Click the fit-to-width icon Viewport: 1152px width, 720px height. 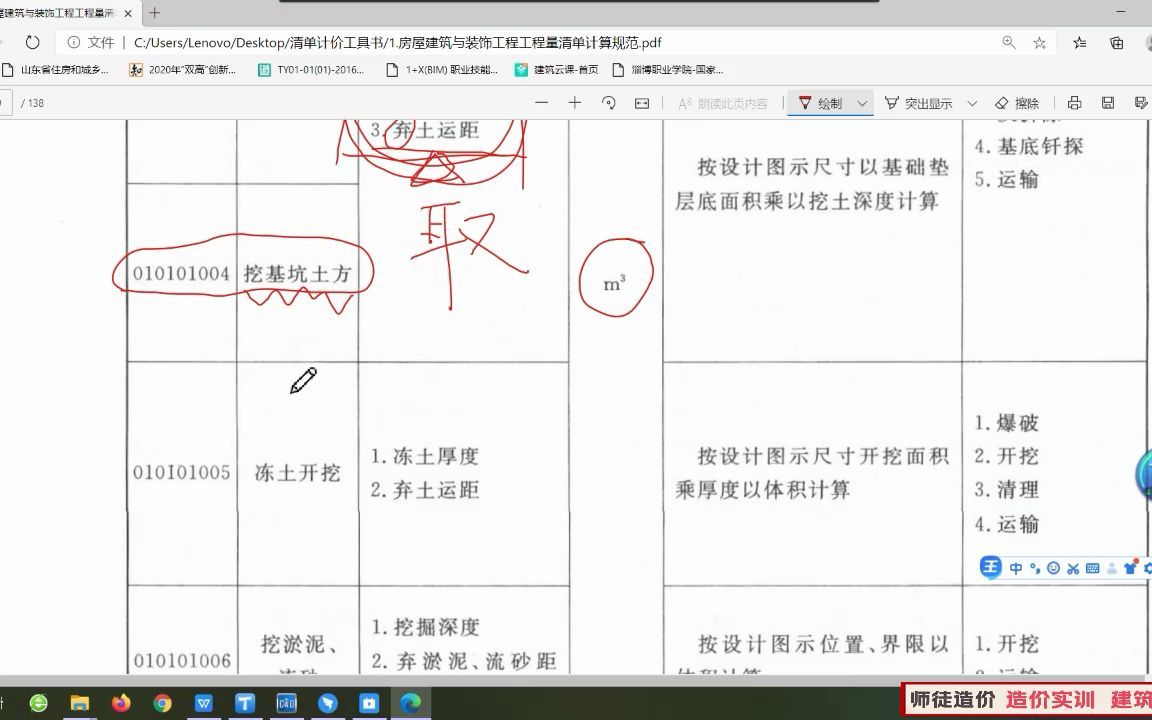tap(640, 102)
